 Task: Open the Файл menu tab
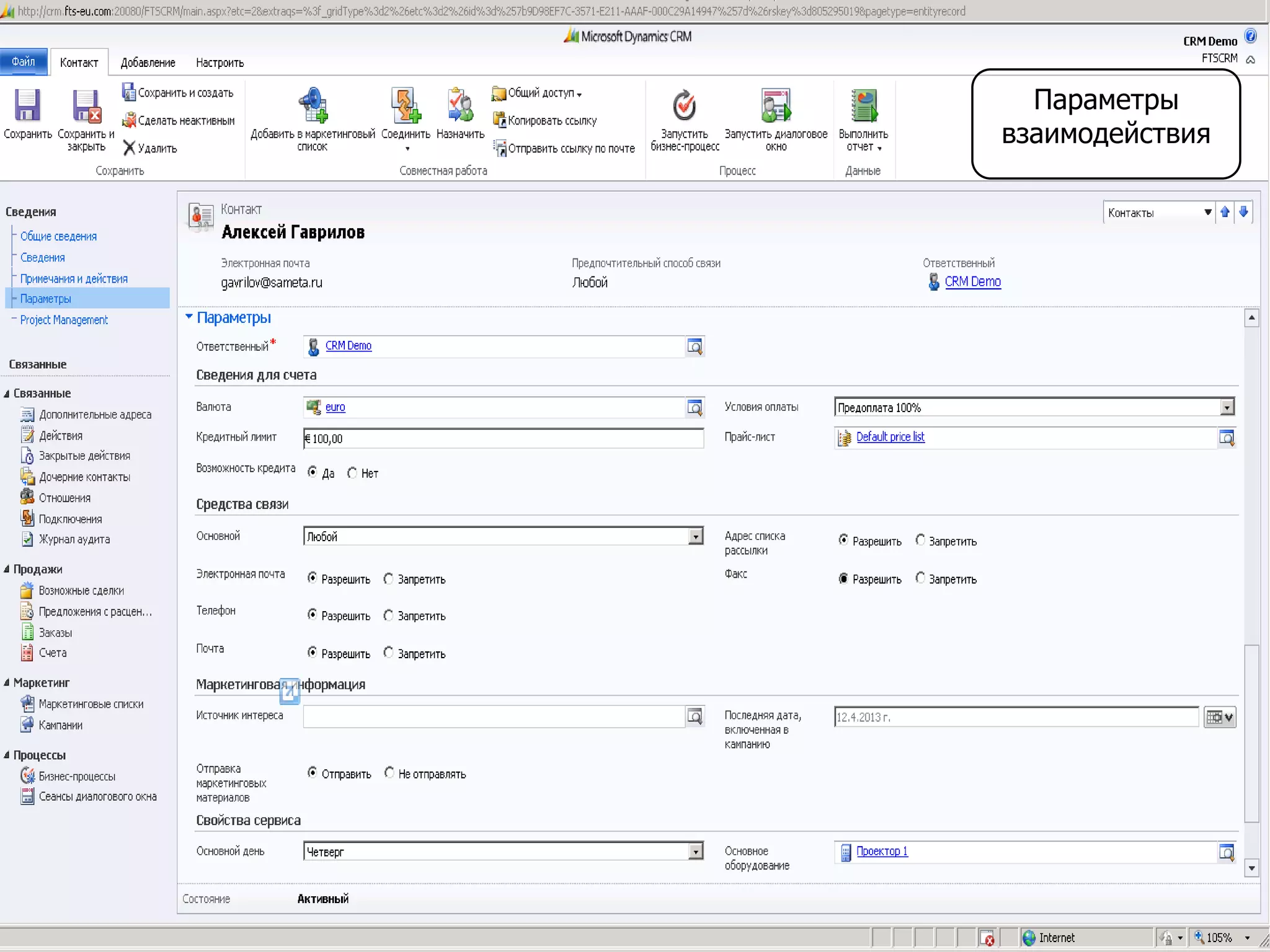click(24, 61)
